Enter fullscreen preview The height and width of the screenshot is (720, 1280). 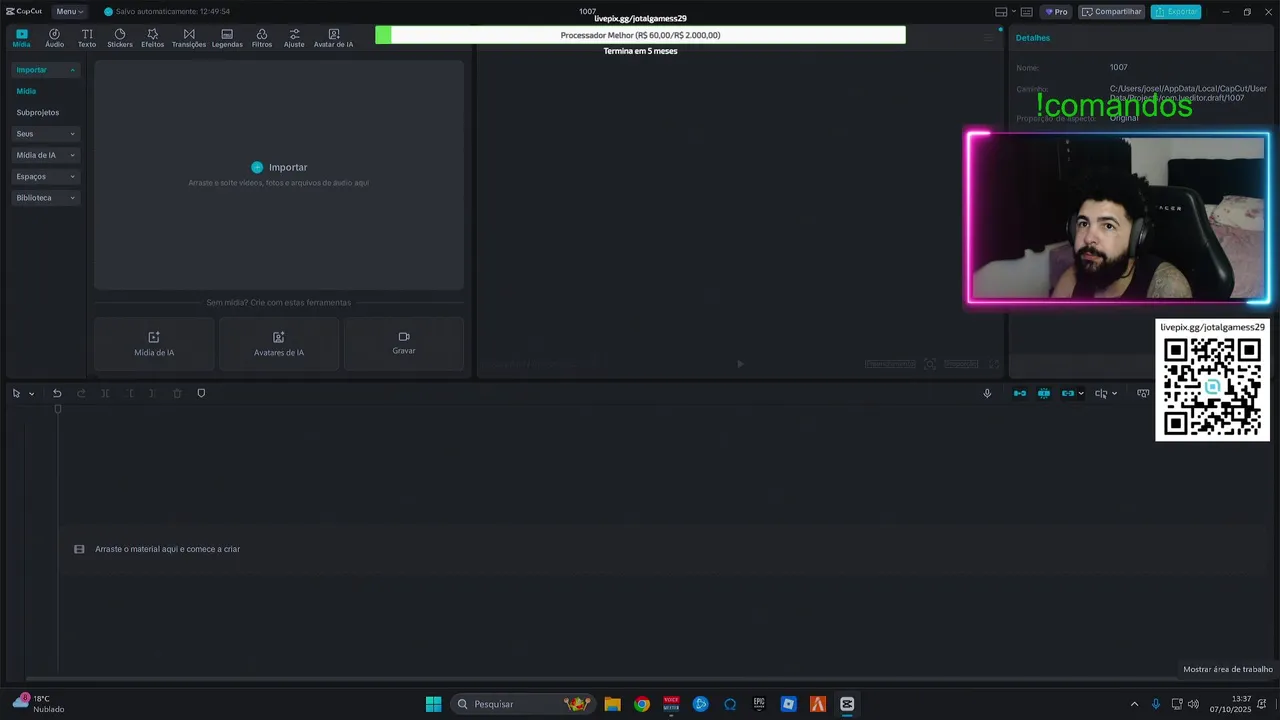coord(994,364)
